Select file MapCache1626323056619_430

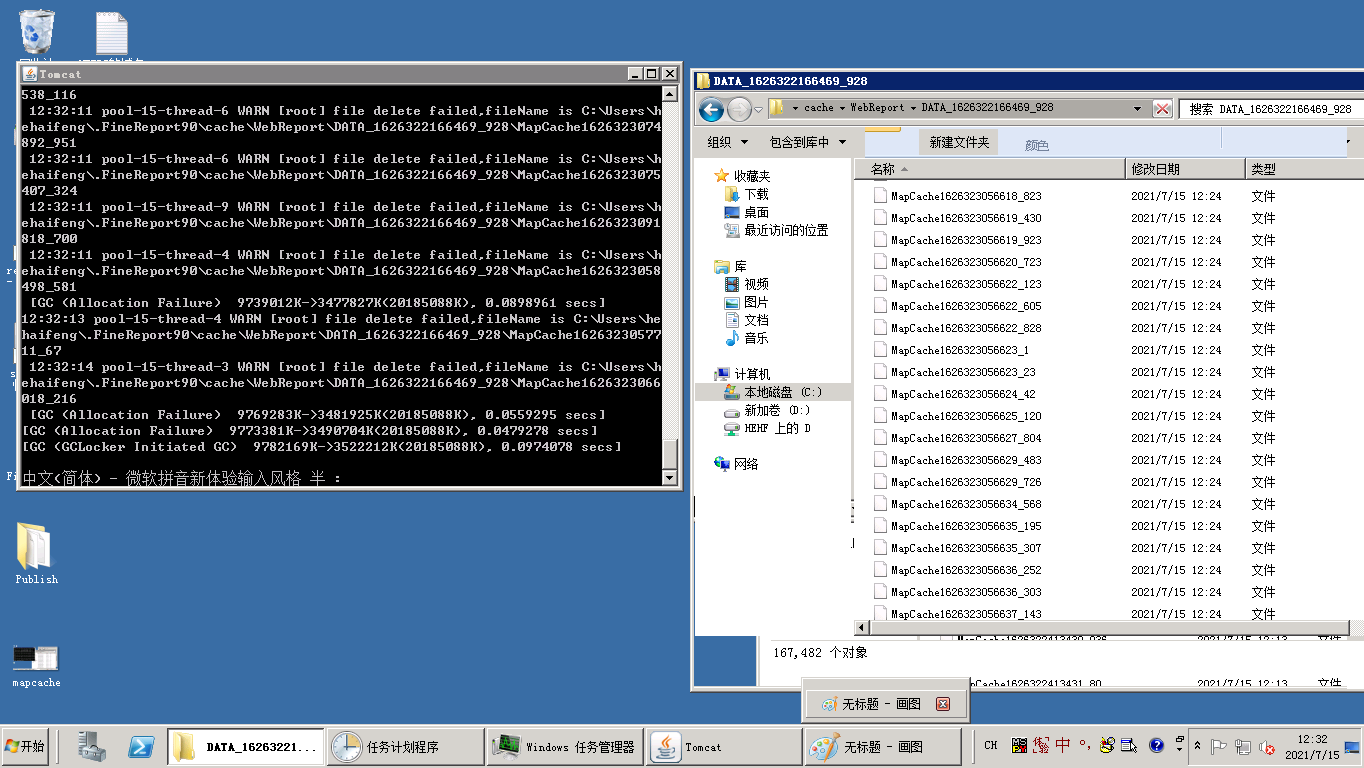[966, 218]
